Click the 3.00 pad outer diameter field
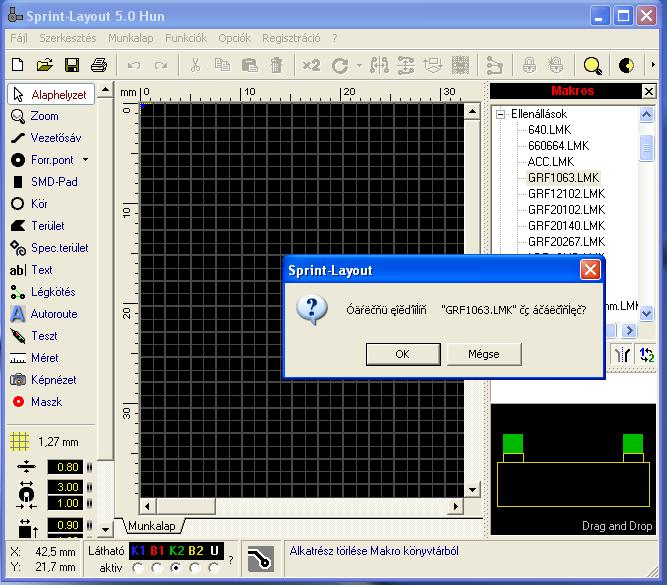 tap(66, 487)
